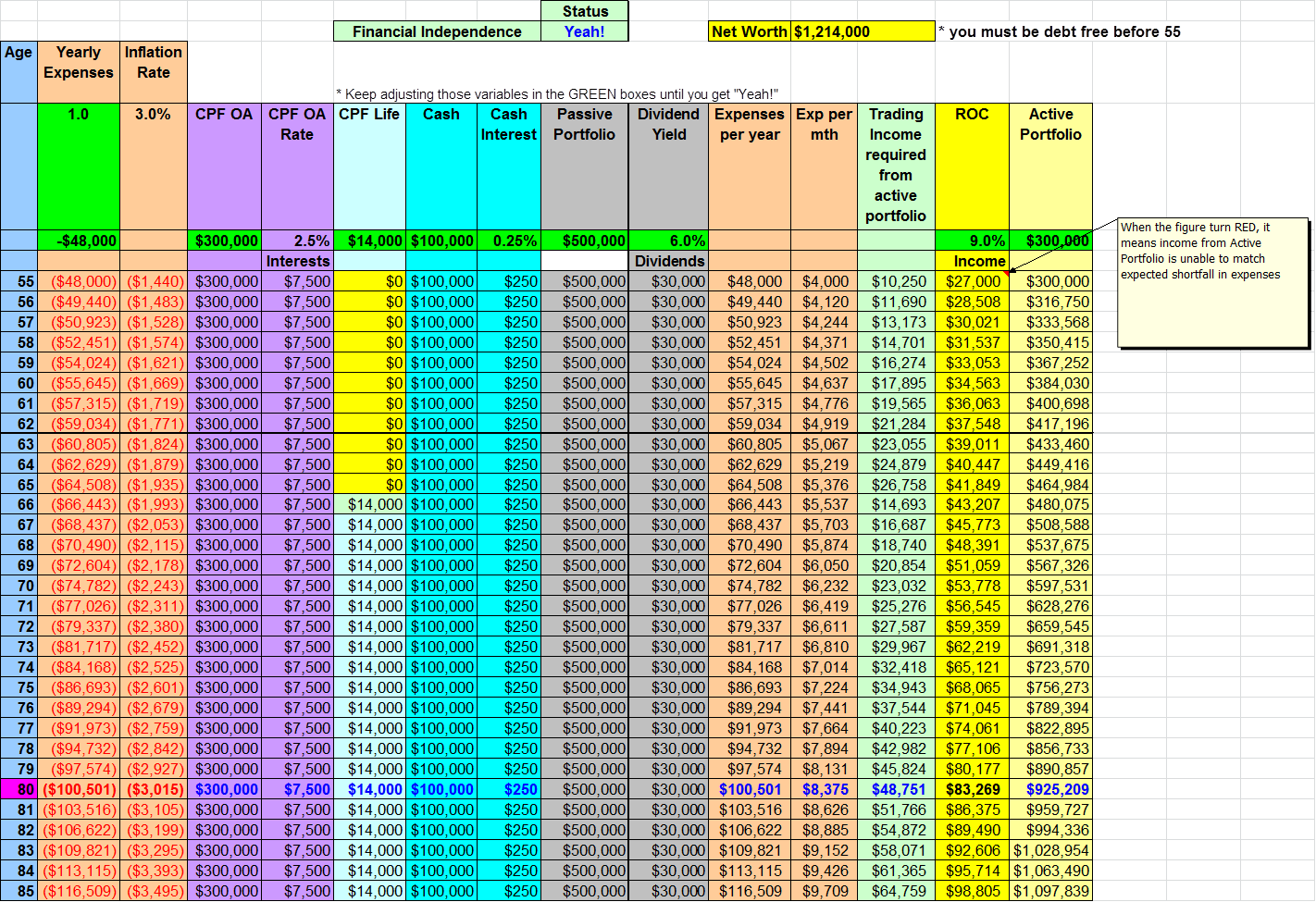Click the Dividend Yield 6.0% cell
The width and height of the screenshot is (1316, 902).
pos(669,241)
